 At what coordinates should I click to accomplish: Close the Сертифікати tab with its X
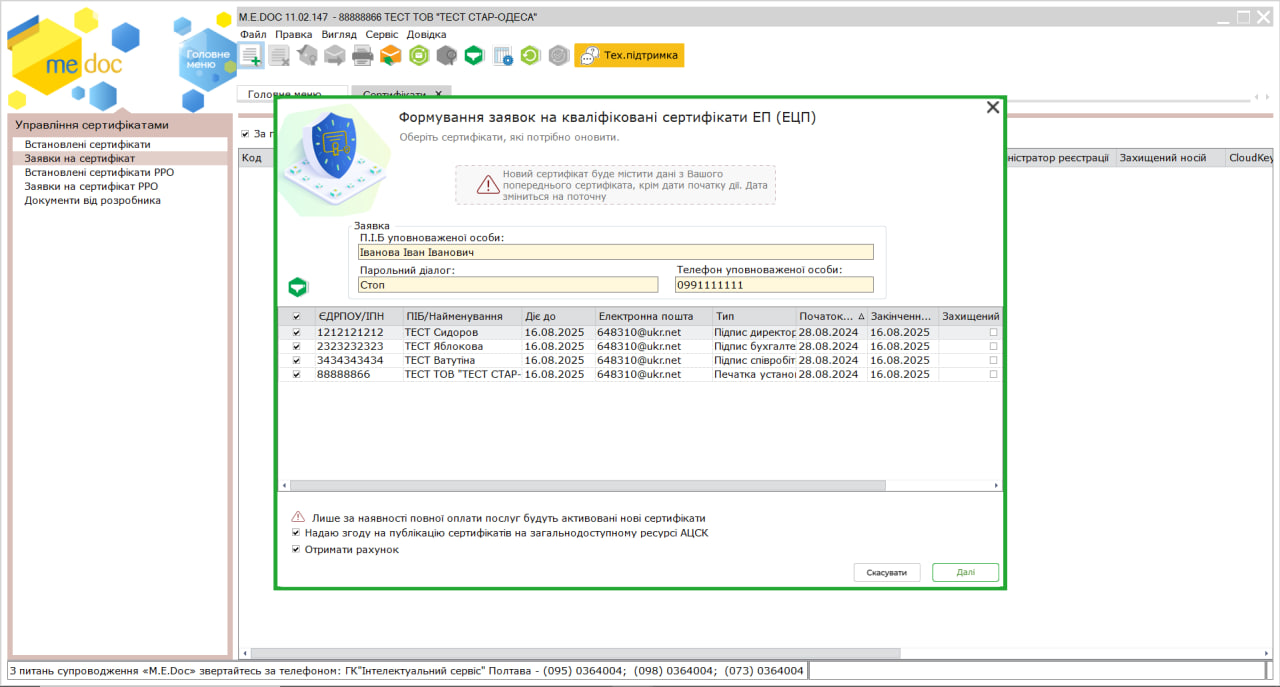tap(438, 94)
